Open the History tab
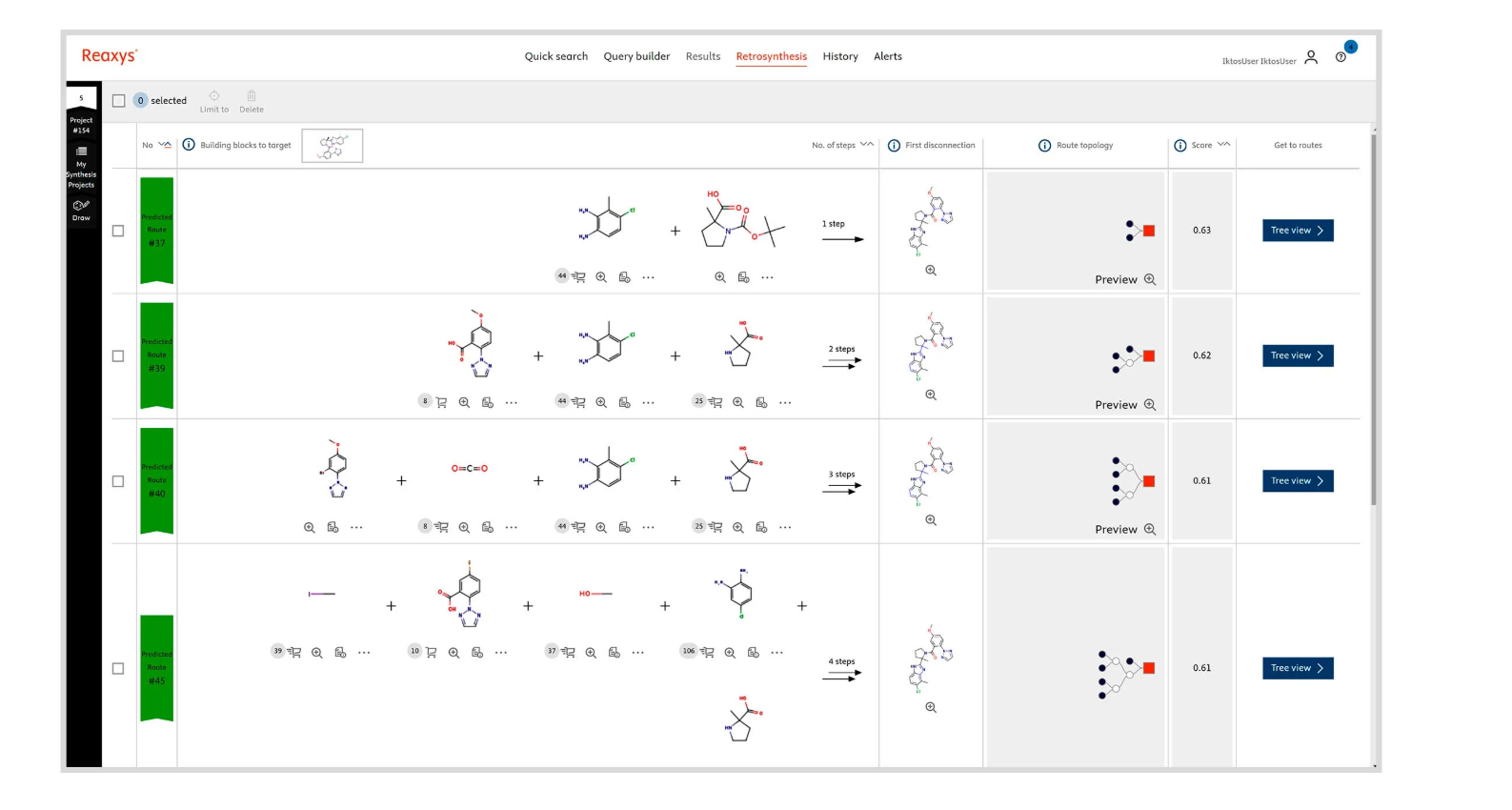Viewport: 1512px width, 810px height. click(x=840, y=56)
